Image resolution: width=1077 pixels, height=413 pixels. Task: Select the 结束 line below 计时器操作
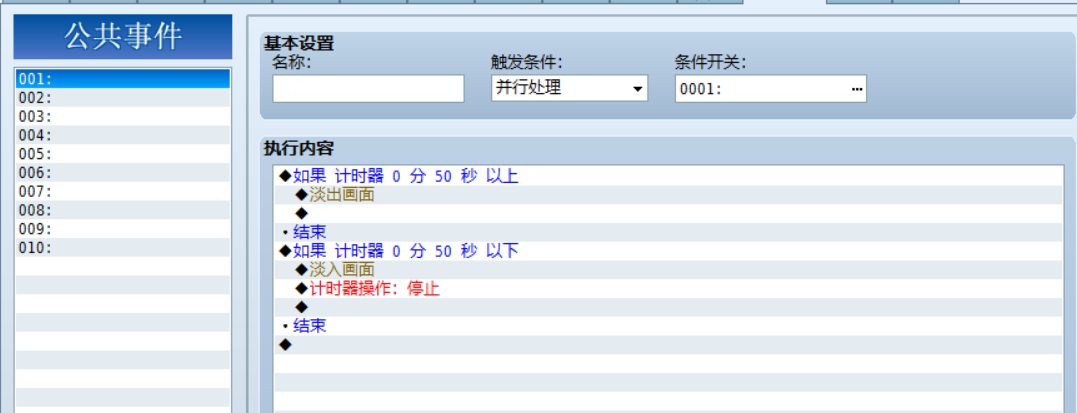click(x=668, y=326)
